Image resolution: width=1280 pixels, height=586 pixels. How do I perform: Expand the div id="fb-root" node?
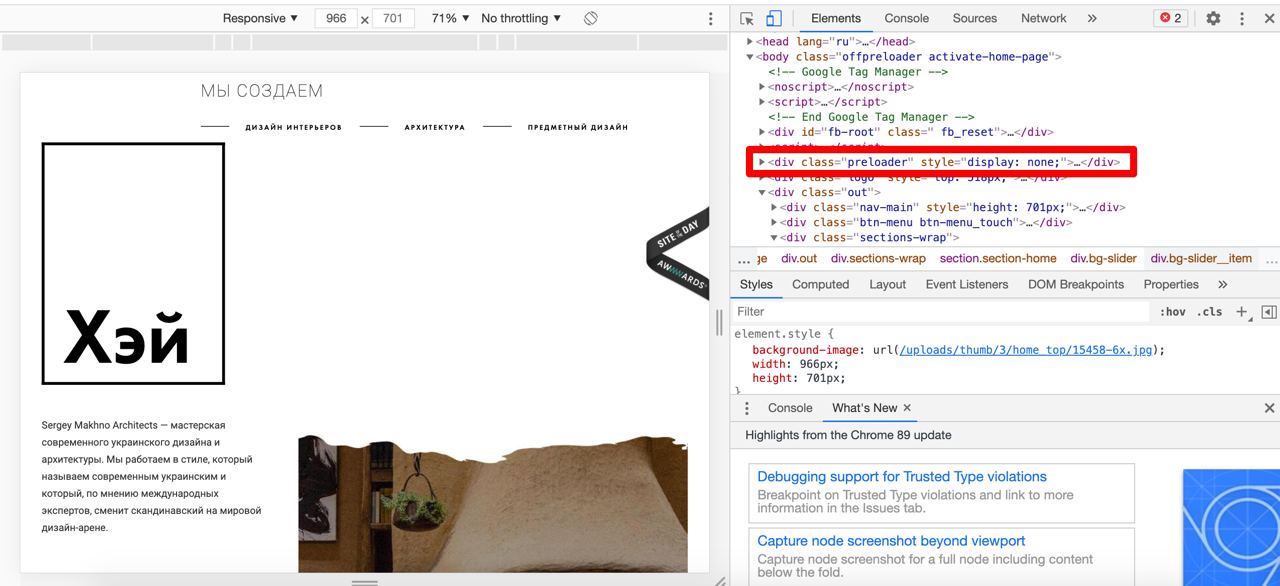click(763, 132)
